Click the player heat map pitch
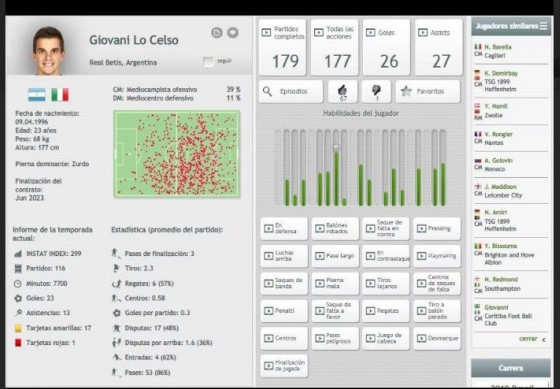The height and width of the screenshot is (389, 560). point(177,154)
